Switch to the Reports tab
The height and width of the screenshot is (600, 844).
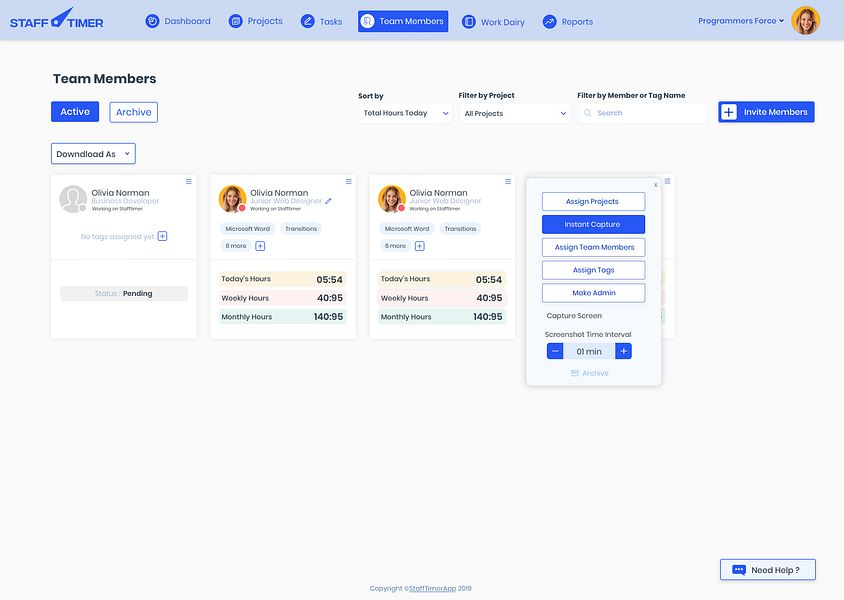point(568,22)
